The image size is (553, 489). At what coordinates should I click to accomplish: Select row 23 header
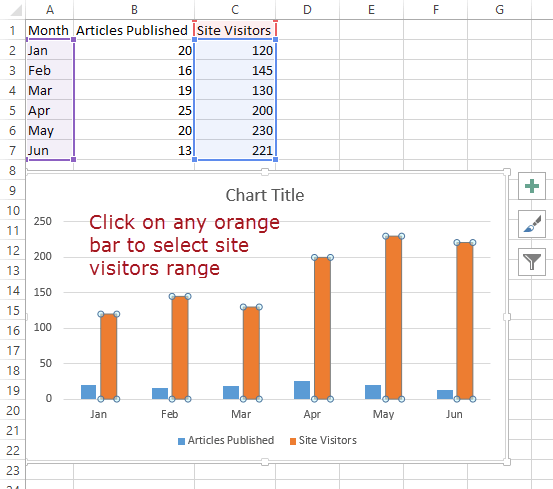point(13,470)
